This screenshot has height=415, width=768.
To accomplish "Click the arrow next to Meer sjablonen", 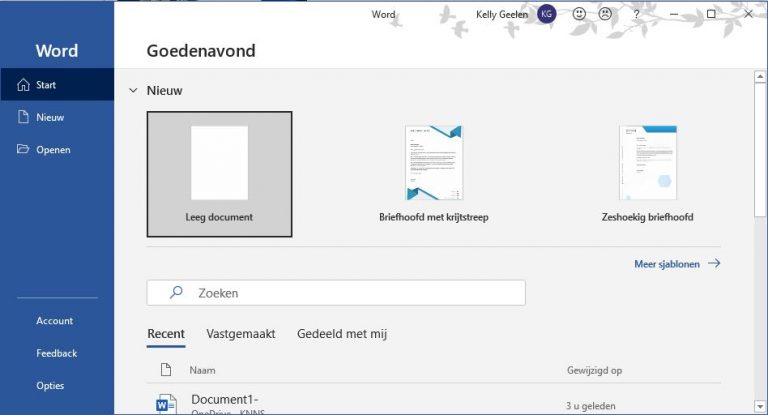I will point(714,264).
